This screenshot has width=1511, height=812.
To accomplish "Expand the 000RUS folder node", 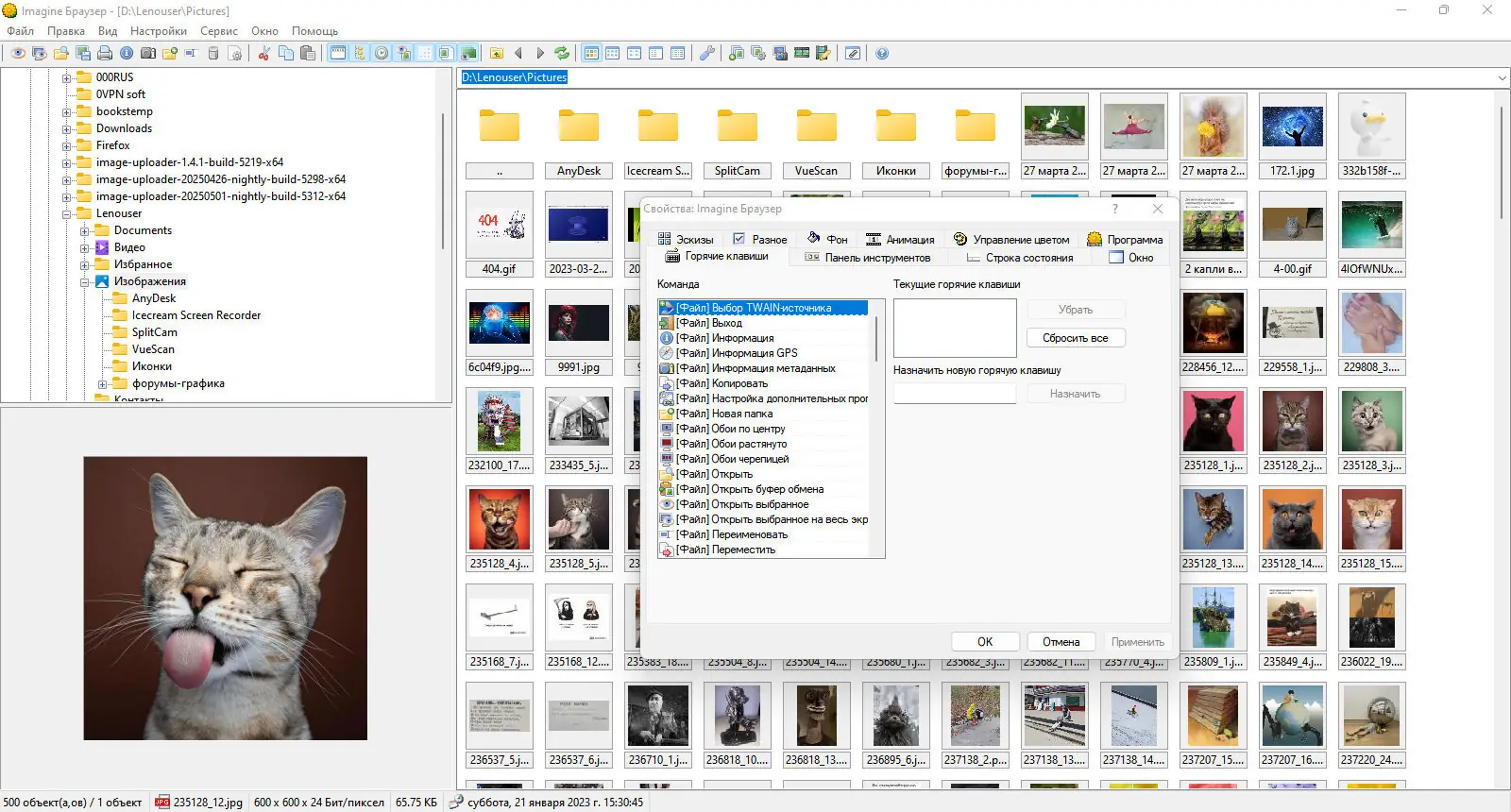I will pyautogui.click(x=67, y=78).
